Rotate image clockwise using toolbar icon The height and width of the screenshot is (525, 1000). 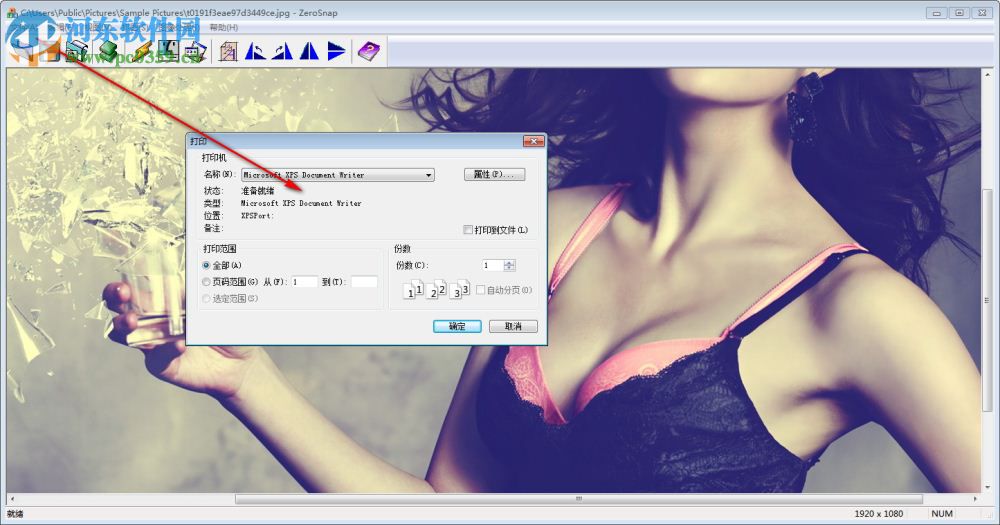[282, 51]
